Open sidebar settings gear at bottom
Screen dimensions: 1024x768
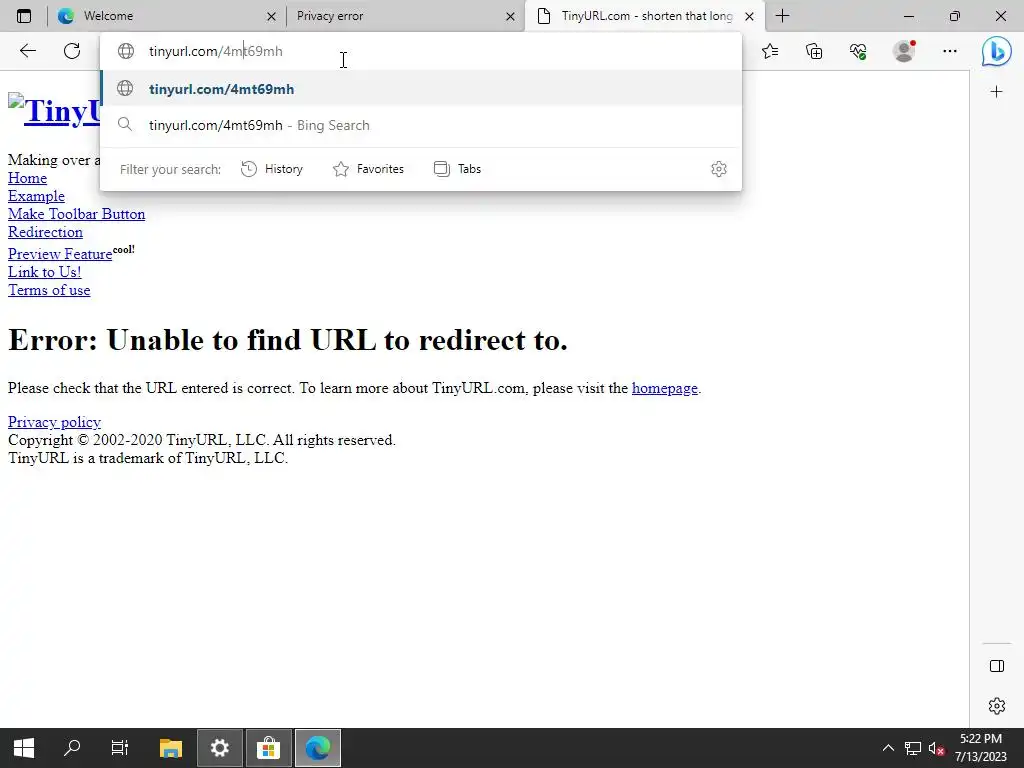(x=997, y=706)
